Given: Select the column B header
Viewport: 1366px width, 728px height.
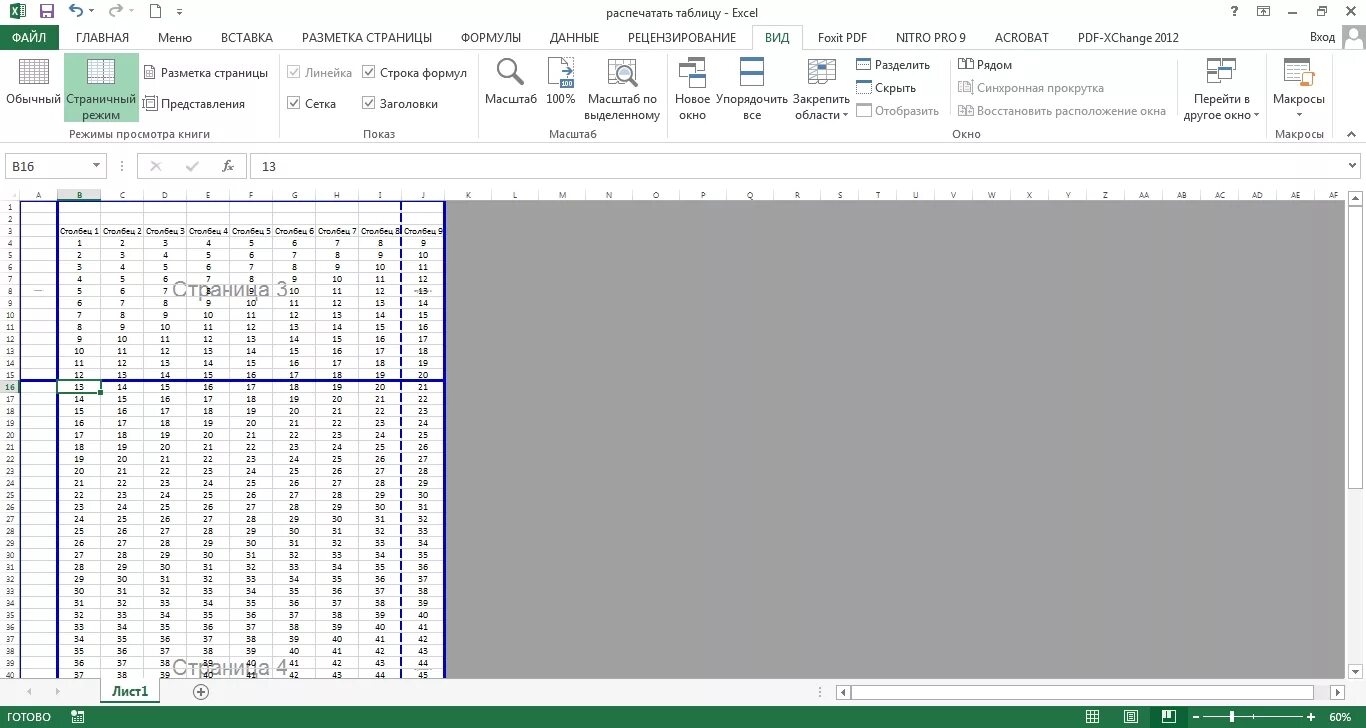Looking at the screenshot, I should click(79, 195).
